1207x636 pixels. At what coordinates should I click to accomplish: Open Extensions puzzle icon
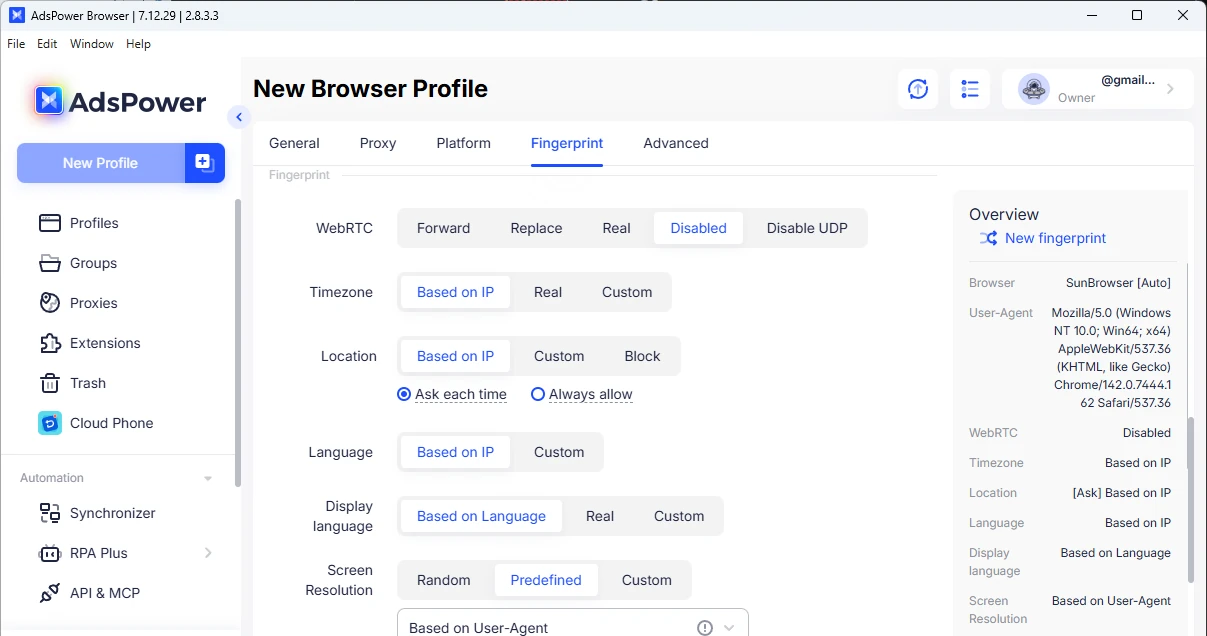(x=50, y=343)
